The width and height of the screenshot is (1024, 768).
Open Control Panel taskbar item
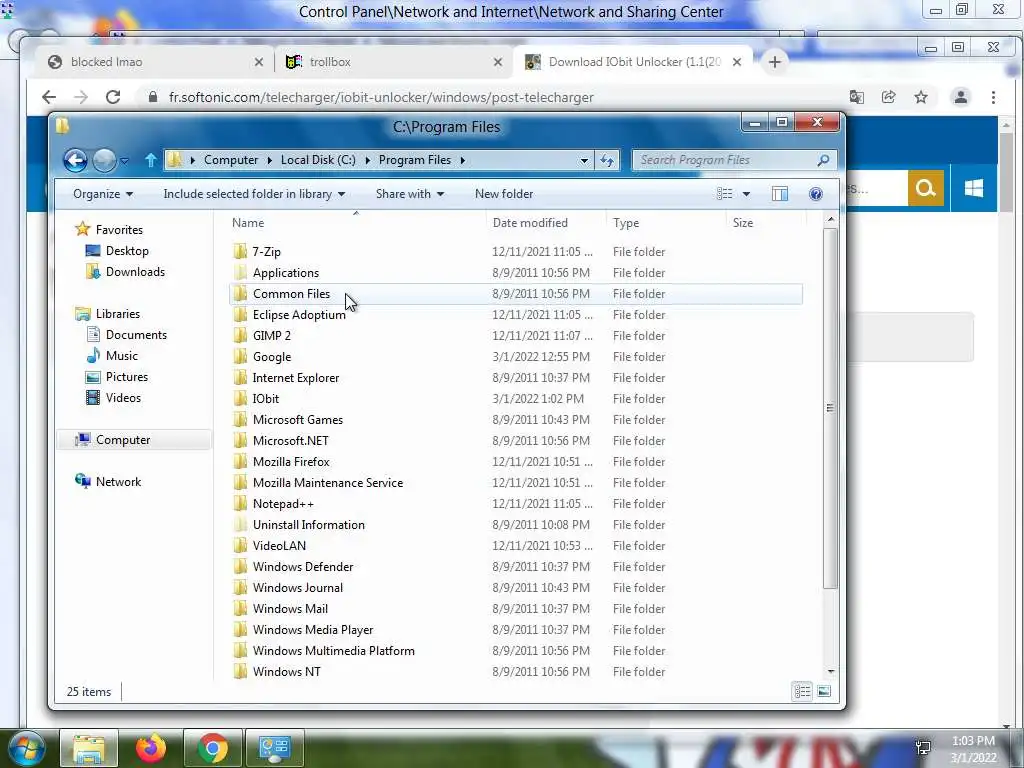[274, 748]
